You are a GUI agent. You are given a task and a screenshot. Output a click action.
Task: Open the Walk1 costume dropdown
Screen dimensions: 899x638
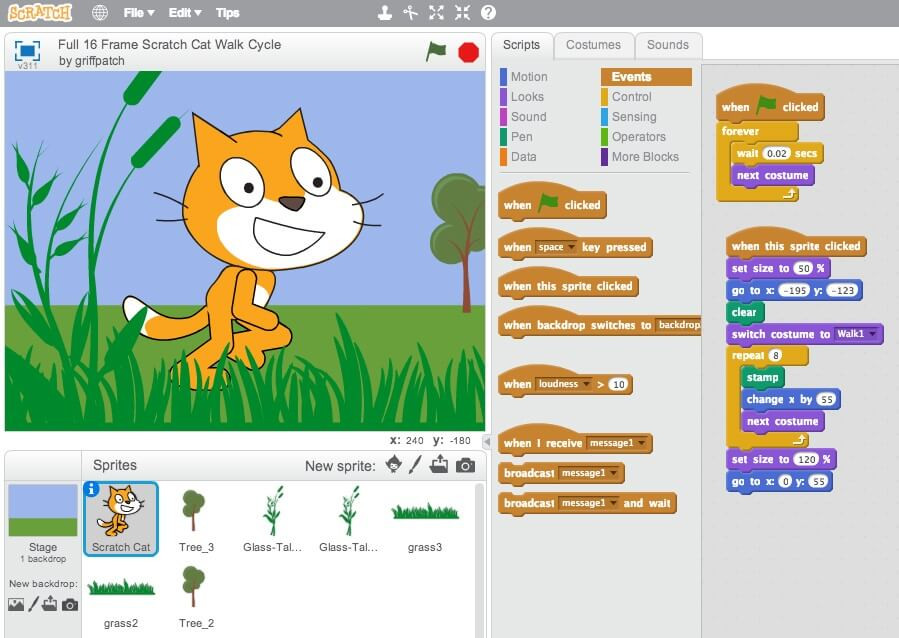857,334
